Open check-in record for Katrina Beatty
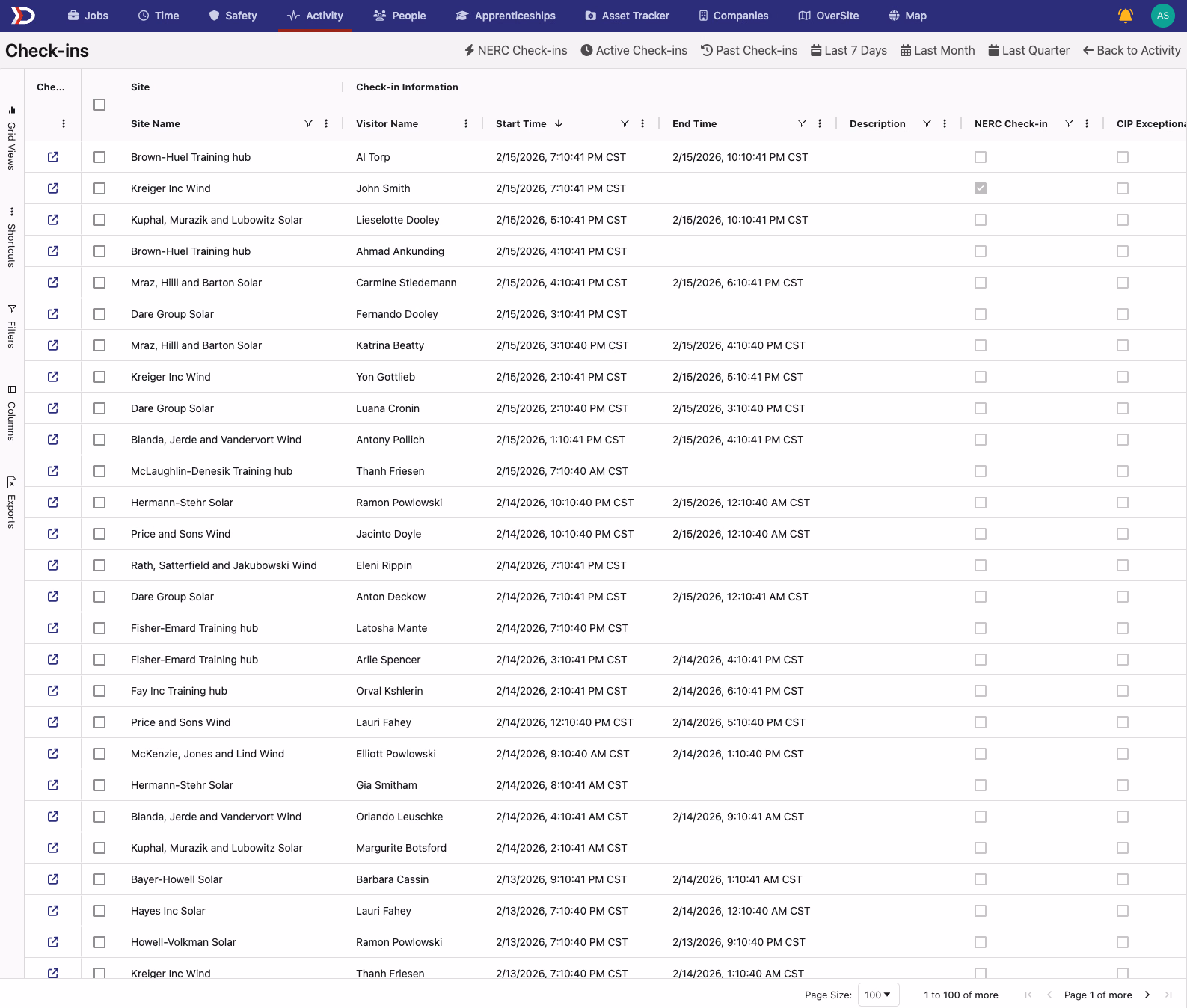Image resolution: width=1187 pixels, height=1008 pixels. (x=53, y=345)
